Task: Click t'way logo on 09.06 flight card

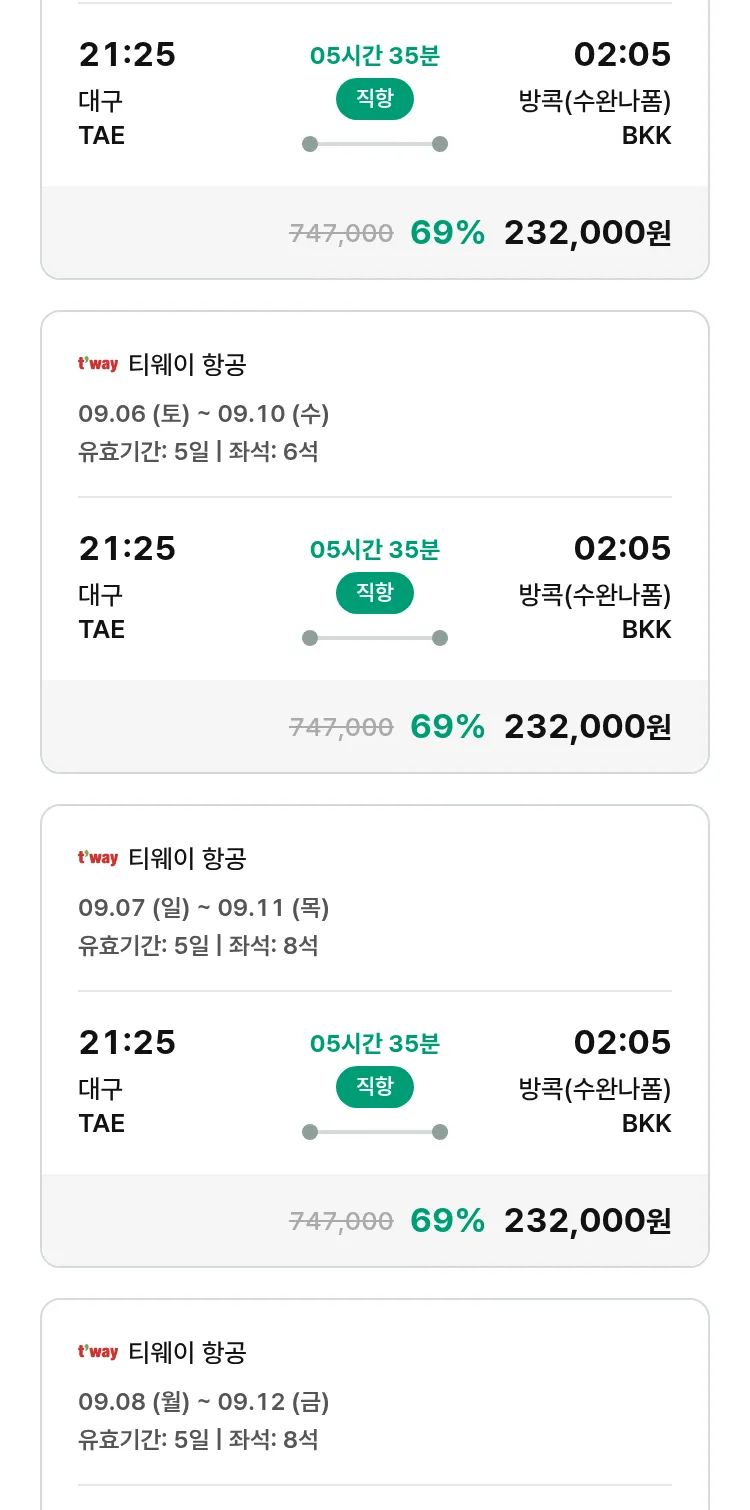Action: [98, 364]
